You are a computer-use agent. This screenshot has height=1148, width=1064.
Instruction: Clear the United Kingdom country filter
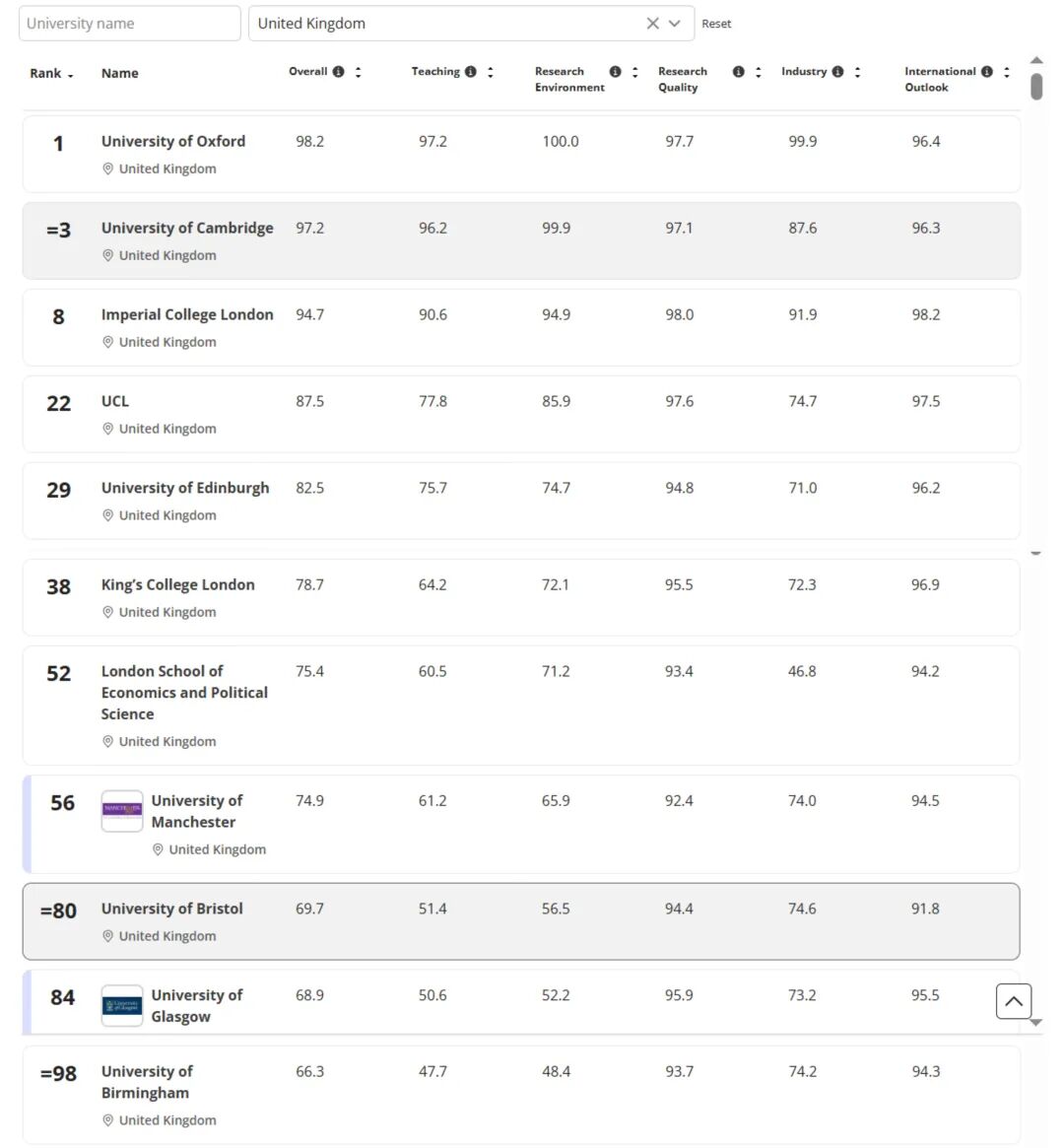click(652, 24)
